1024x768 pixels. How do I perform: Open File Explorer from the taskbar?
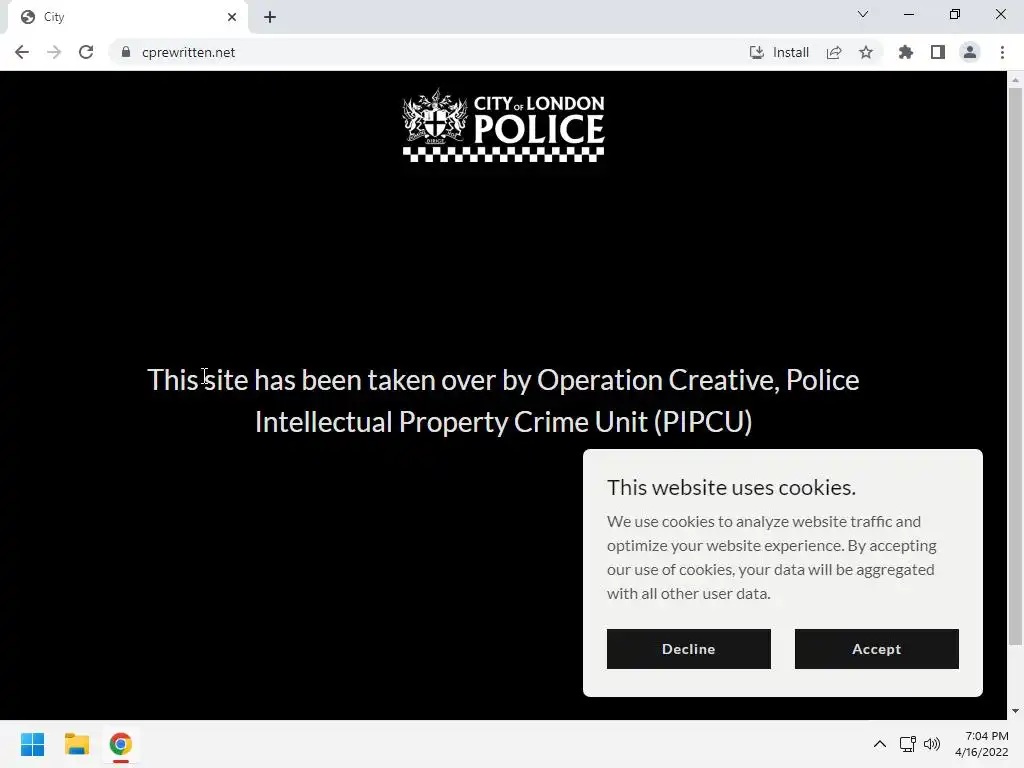point(76,744)
